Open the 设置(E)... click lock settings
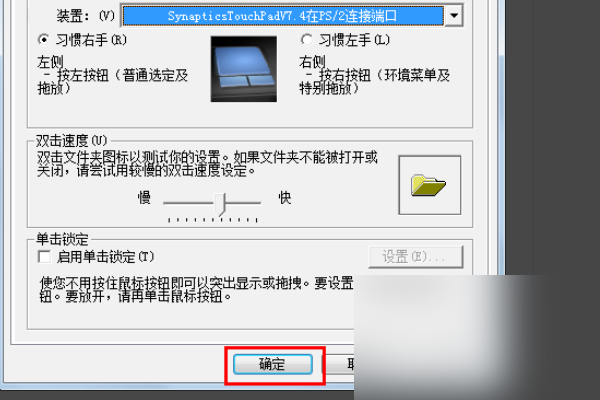Screen dimensions: 600x400 point(416,256)
